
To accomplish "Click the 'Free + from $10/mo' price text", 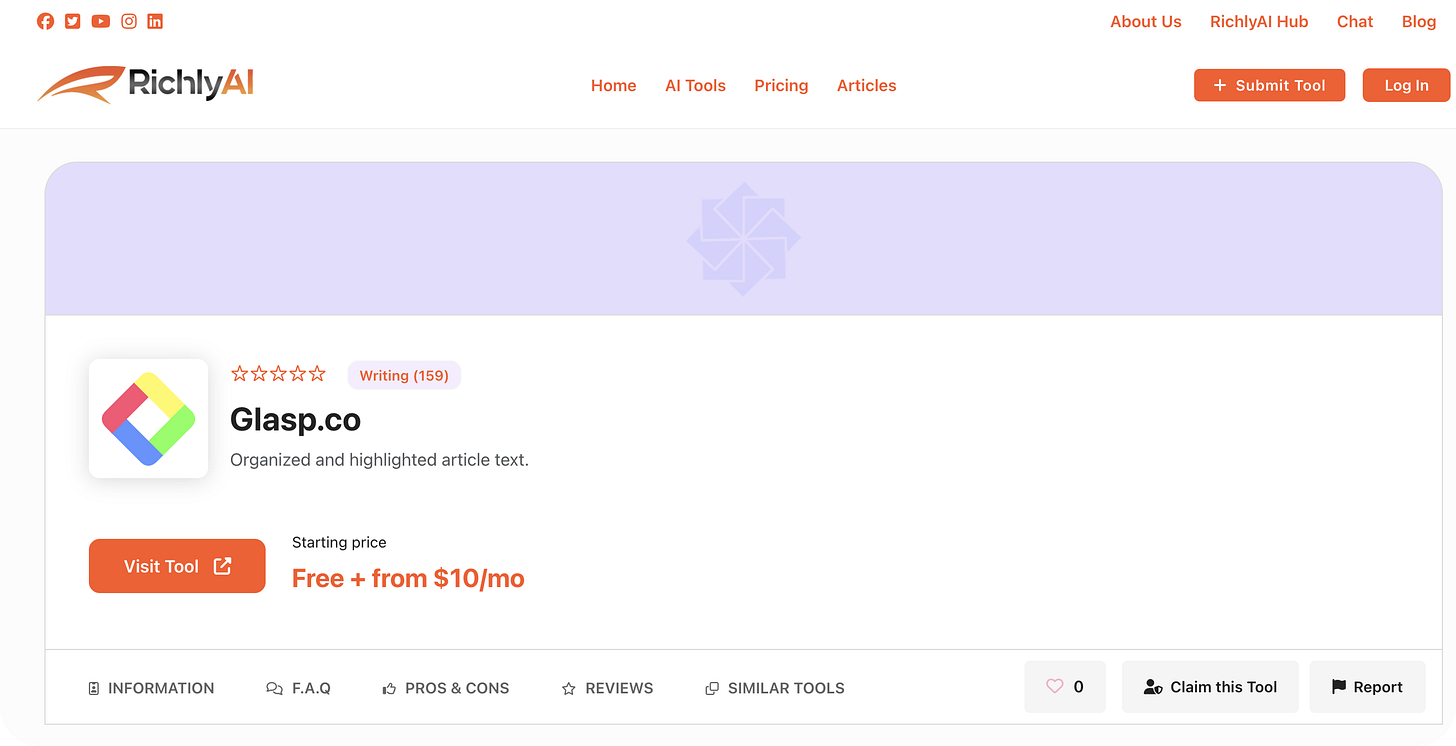I will [408, 578].
